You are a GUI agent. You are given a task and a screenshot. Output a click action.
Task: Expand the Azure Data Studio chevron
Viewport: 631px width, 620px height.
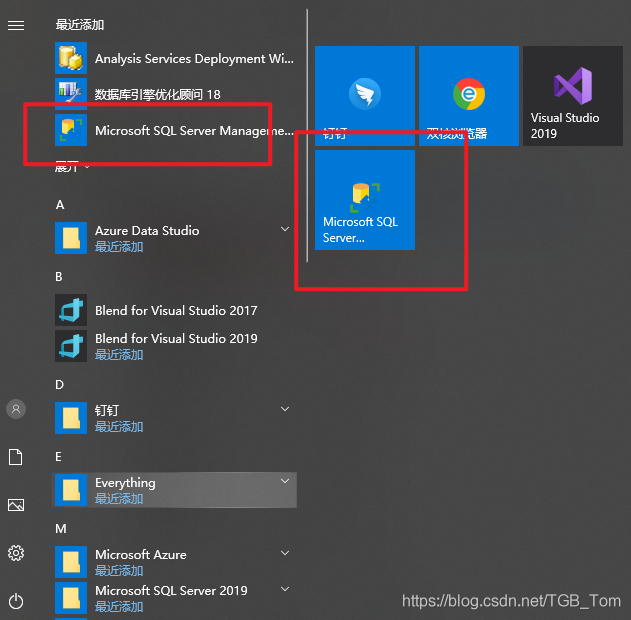pyautogui.click(x=285, y=229)
